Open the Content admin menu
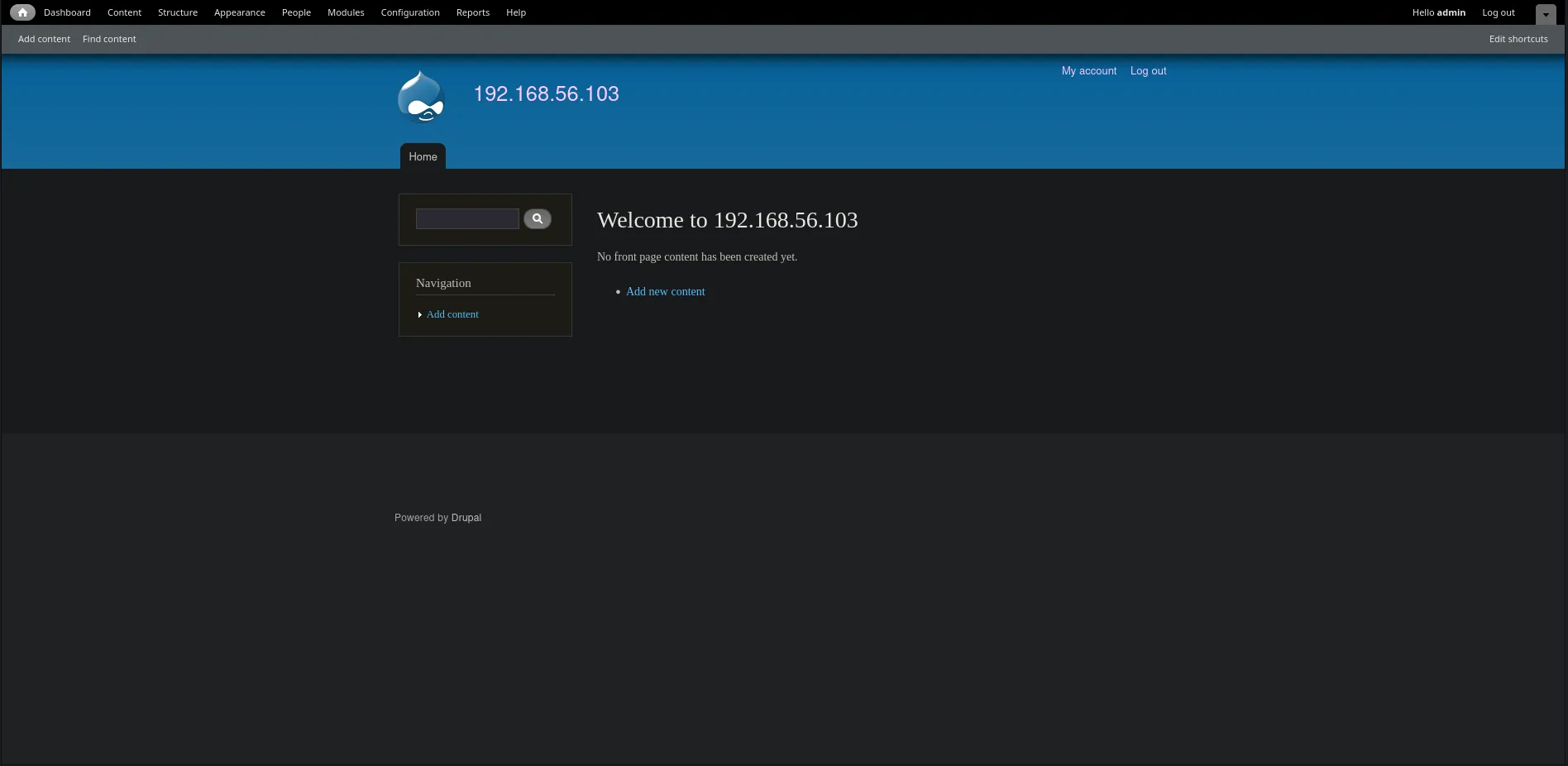 pyautogui.click(x=124, y=12)
